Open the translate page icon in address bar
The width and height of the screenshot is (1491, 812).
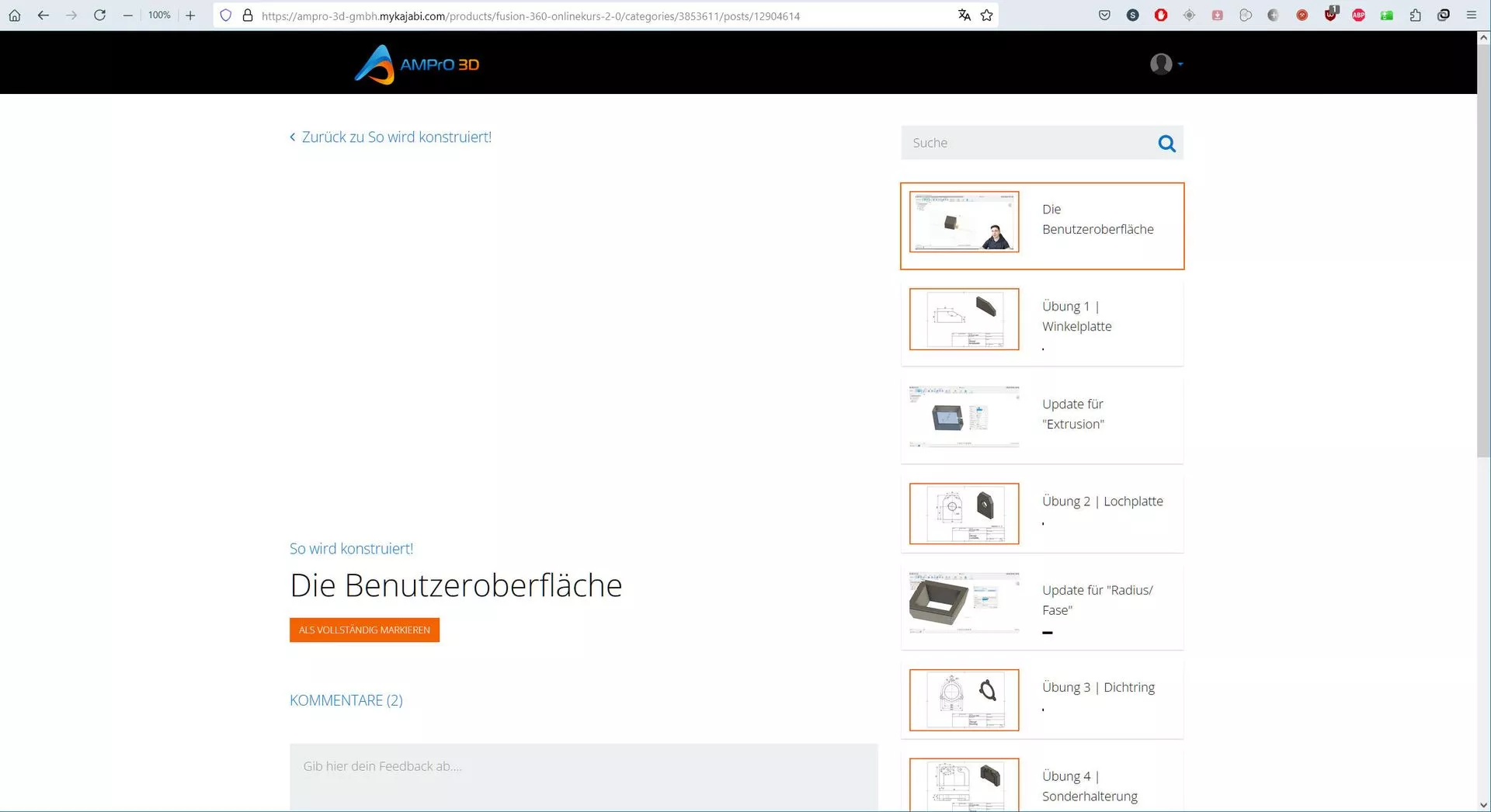(x=964, y=16)
